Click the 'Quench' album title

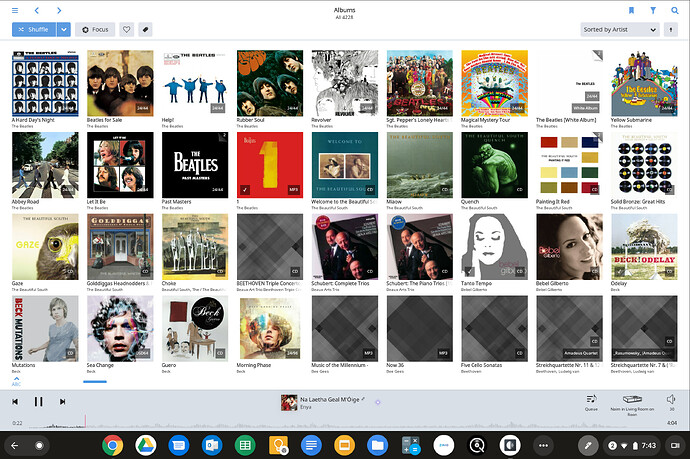tap(470, 202)
